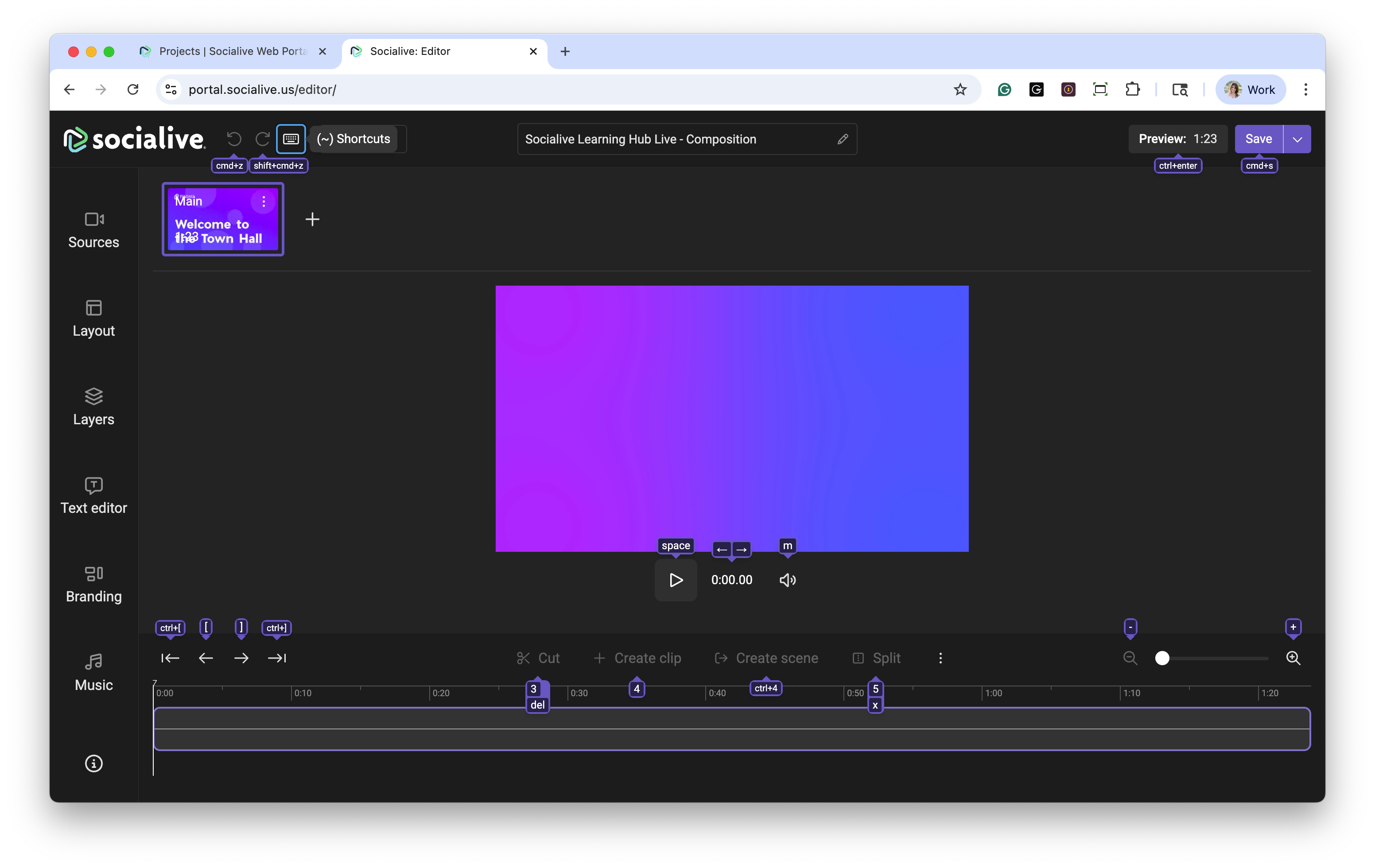Image resolution: width=1375 pixels, height=868 pixels.
Task: Click the info icon in sidebar
Action: (x=93, y=763)
